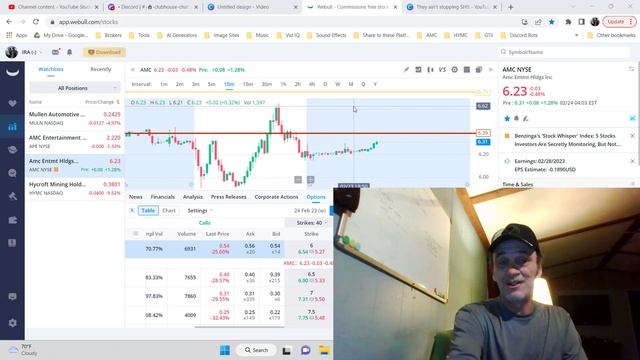
Task: Open the account wallet icon in sidebar
Action: [x=13, y=220]
